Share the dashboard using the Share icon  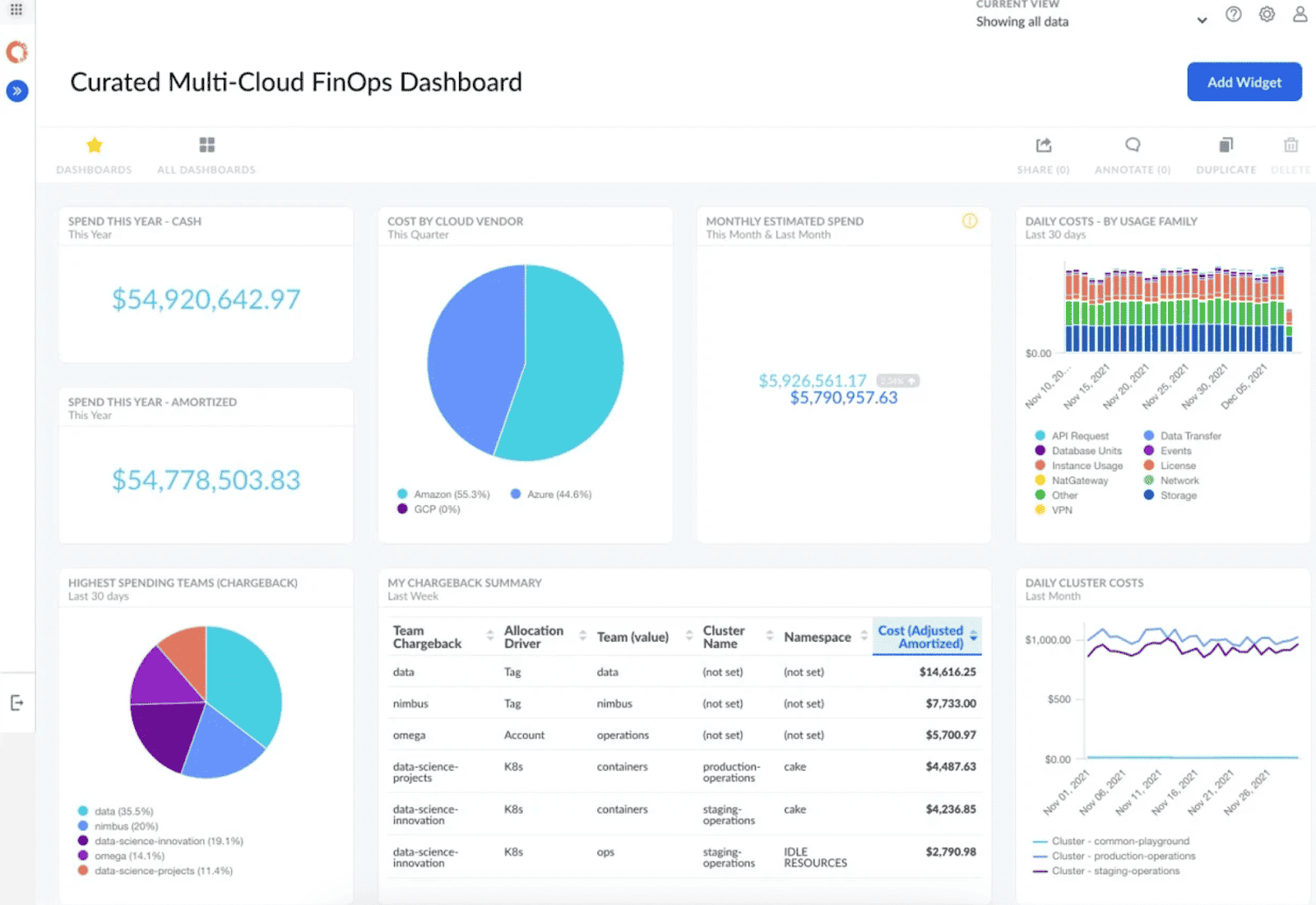pos(1042,145)
